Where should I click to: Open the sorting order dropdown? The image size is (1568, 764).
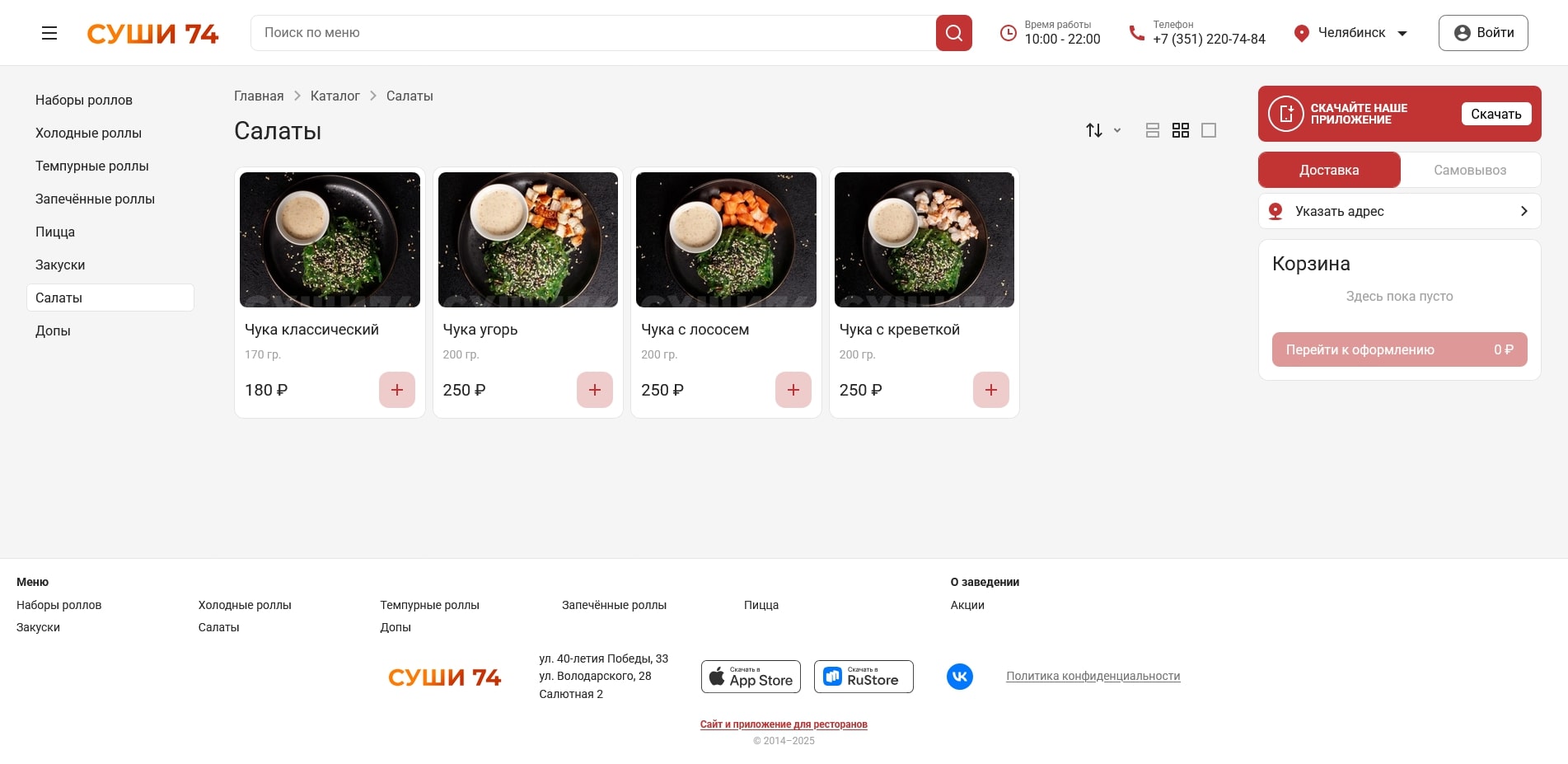click(x=1102, y=130)
